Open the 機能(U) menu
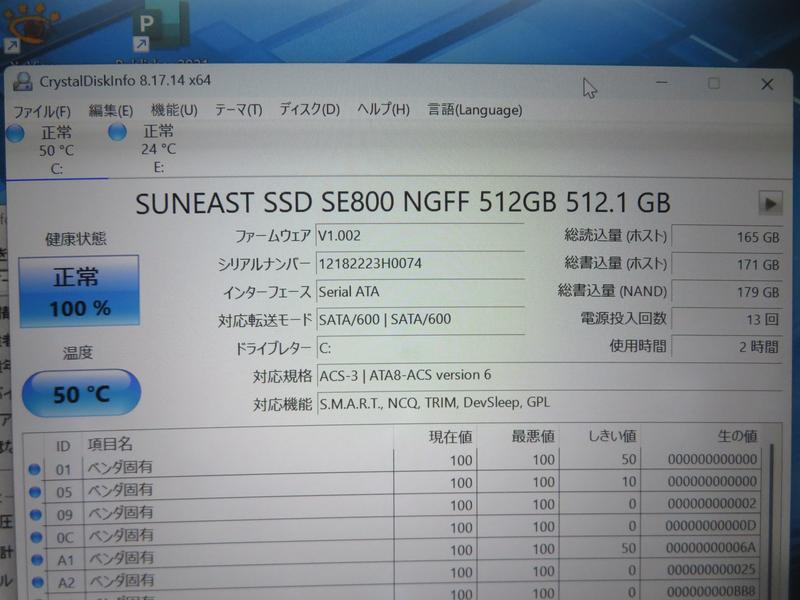The height and width of the screenshot is (600, 800). pos(174,110)
